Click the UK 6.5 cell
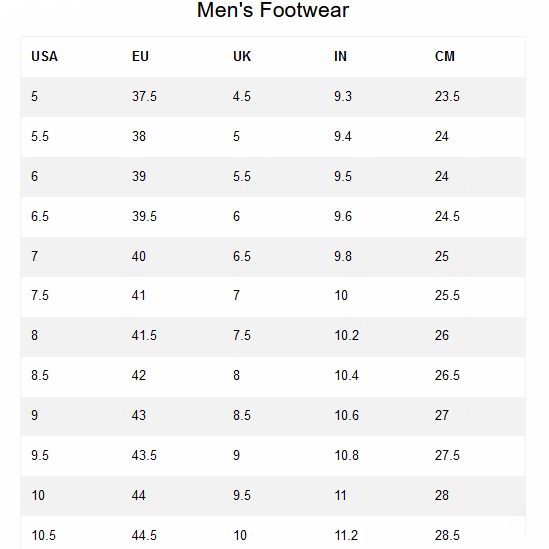This screenshot has height=549, width=549. (x=242, y=256)
